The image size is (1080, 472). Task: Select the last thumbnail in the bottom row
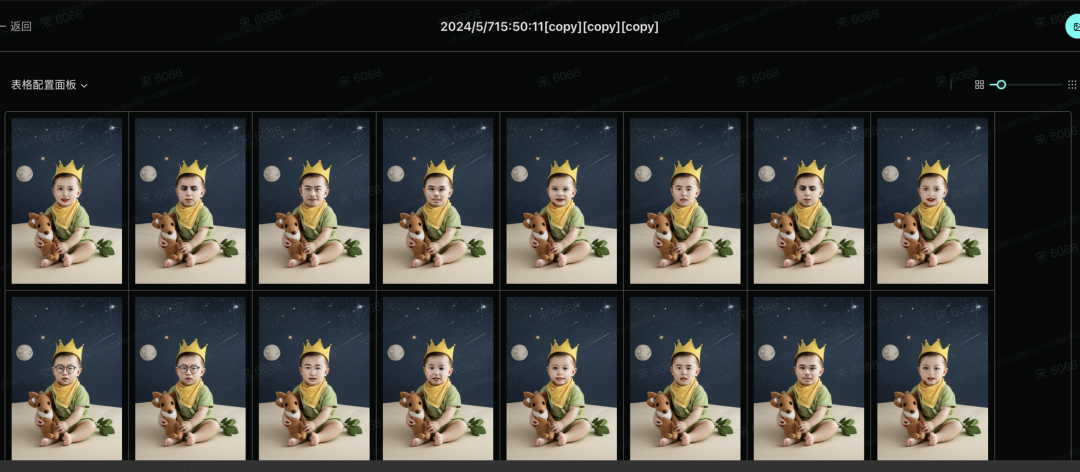(933, 378)
